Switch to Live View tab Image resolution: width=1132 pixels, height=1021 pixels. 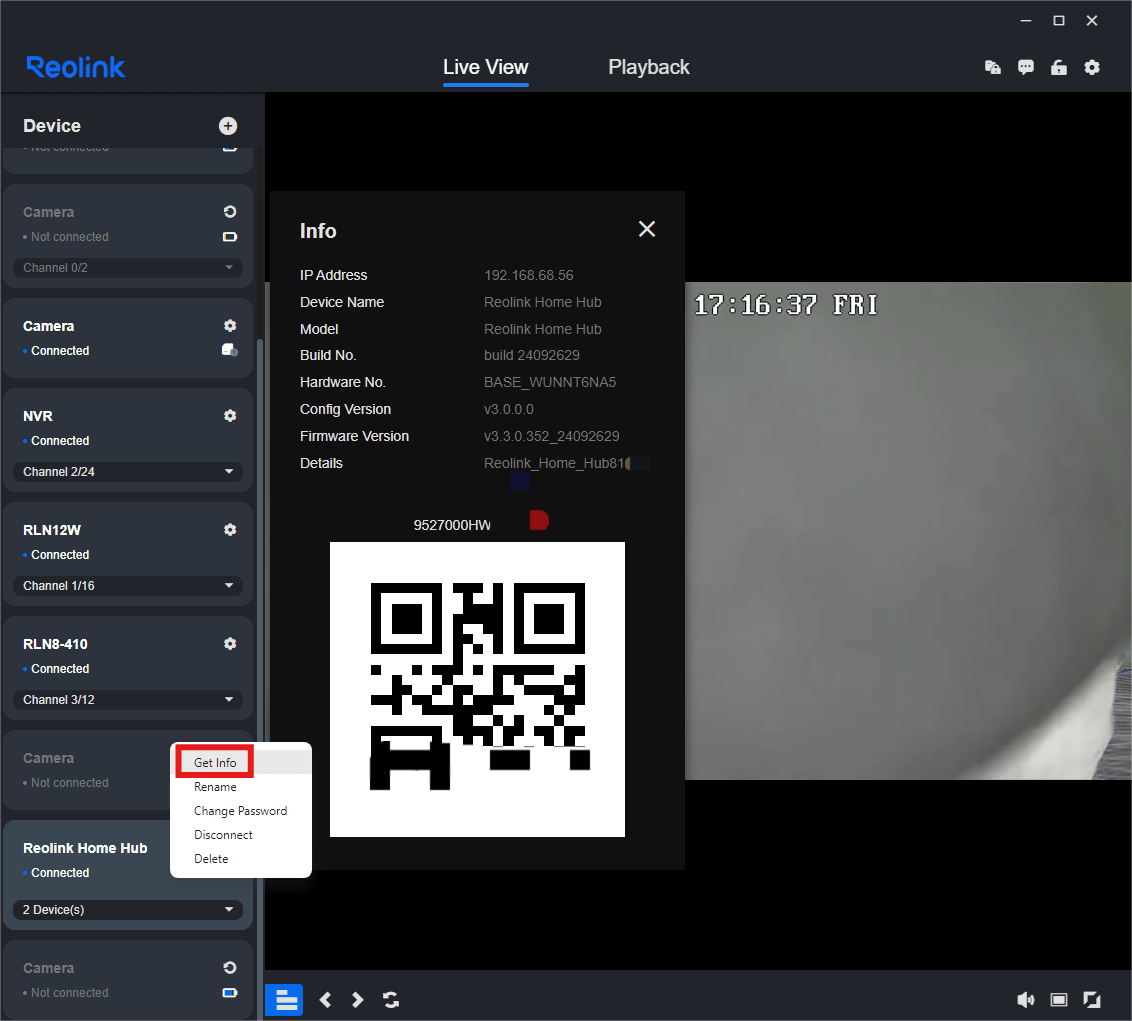coord(486,67)
